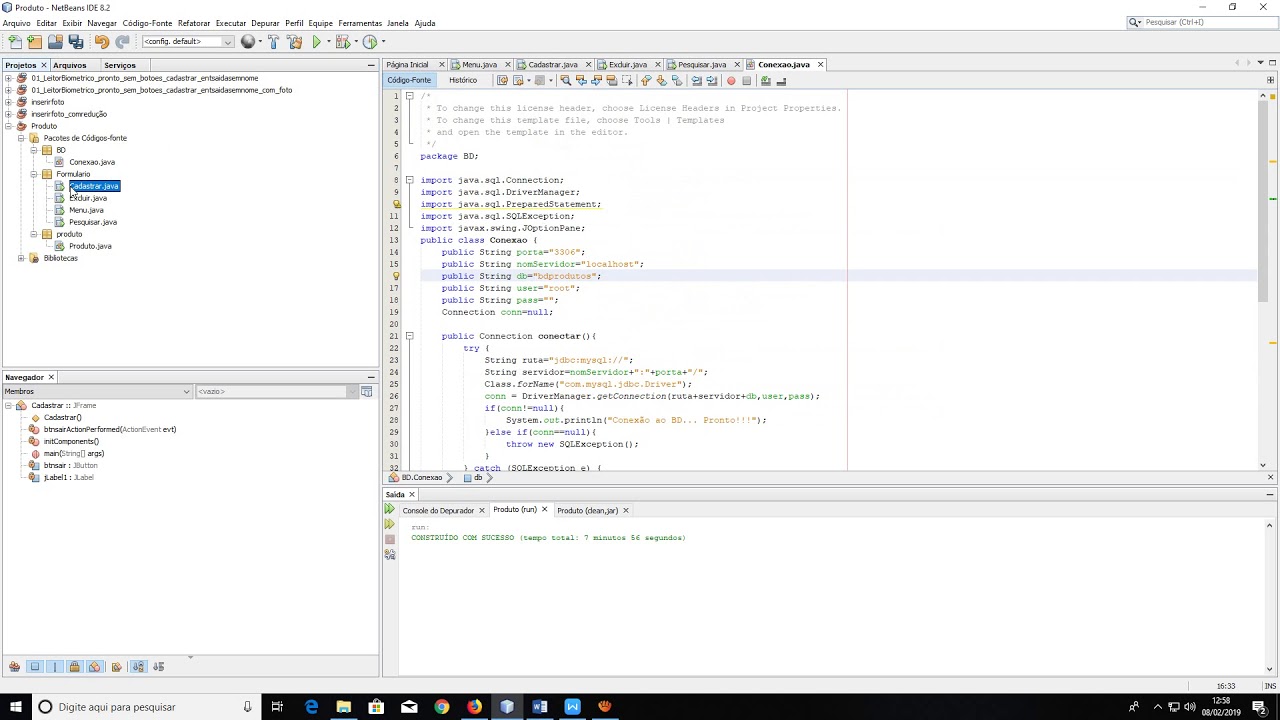Click the New File toolbar icon
Viewport: 1280px width, 720px height.
click(14, 42)
